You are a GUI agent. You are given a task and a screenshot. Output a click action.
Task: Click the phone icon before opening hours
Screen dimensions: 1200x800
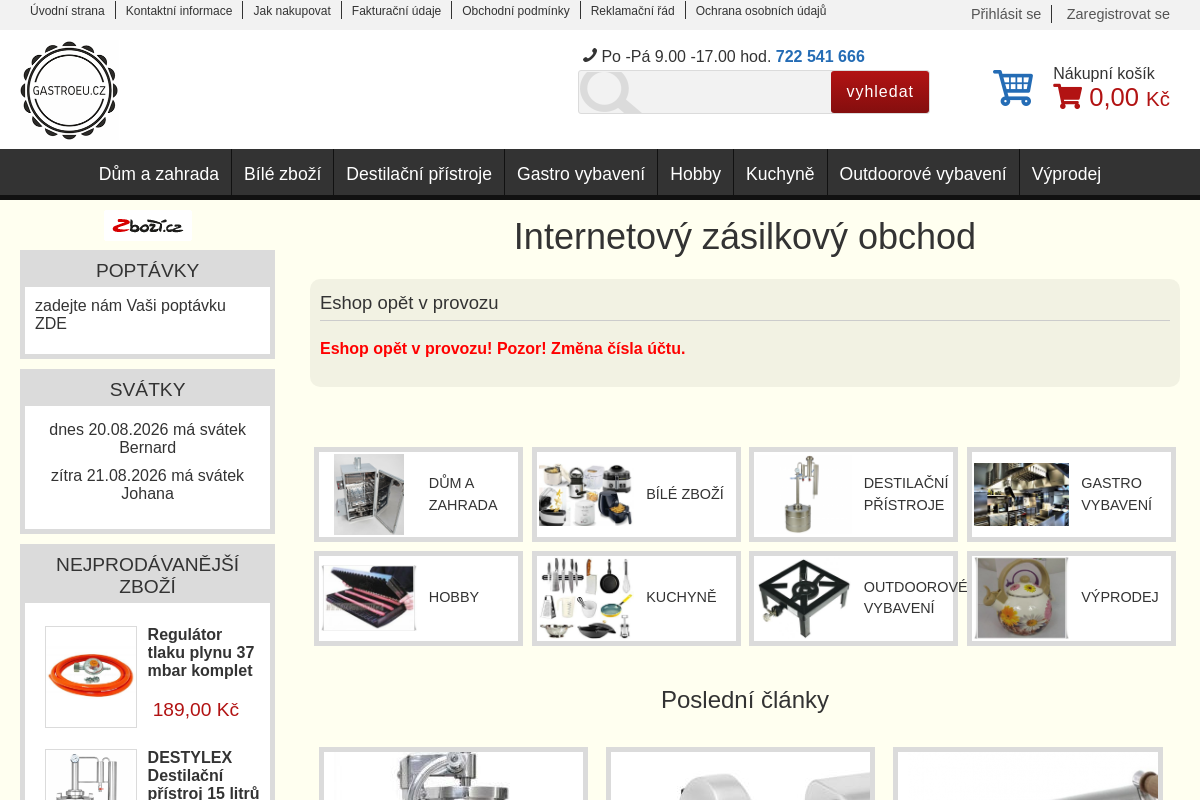[590, 56]
